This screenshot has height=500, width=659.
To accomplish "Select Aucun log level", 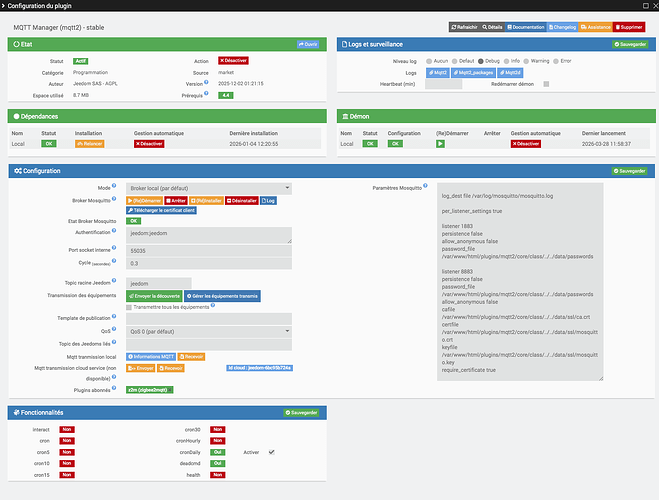I will pyautogui.click(x=429, y=61).
